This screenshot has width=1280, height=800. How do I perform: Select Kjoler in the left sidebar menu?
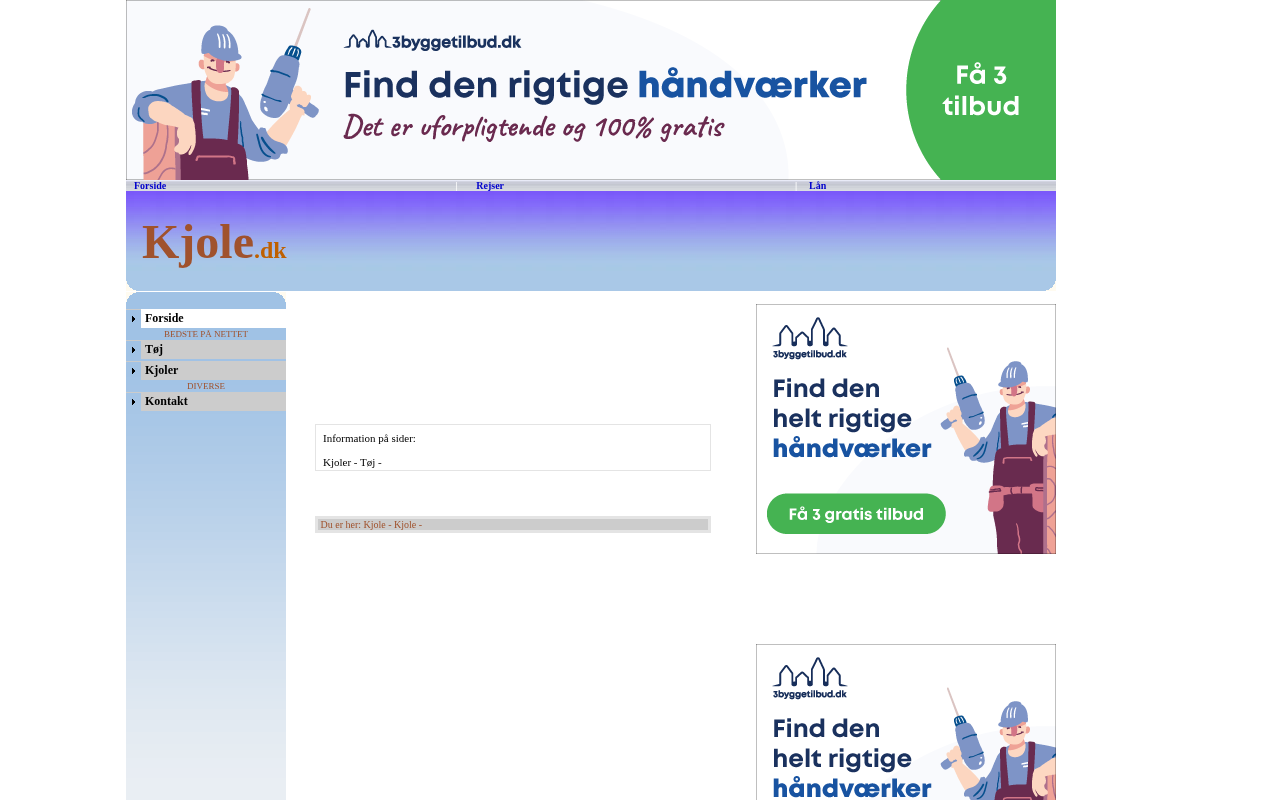coord(162,371)
